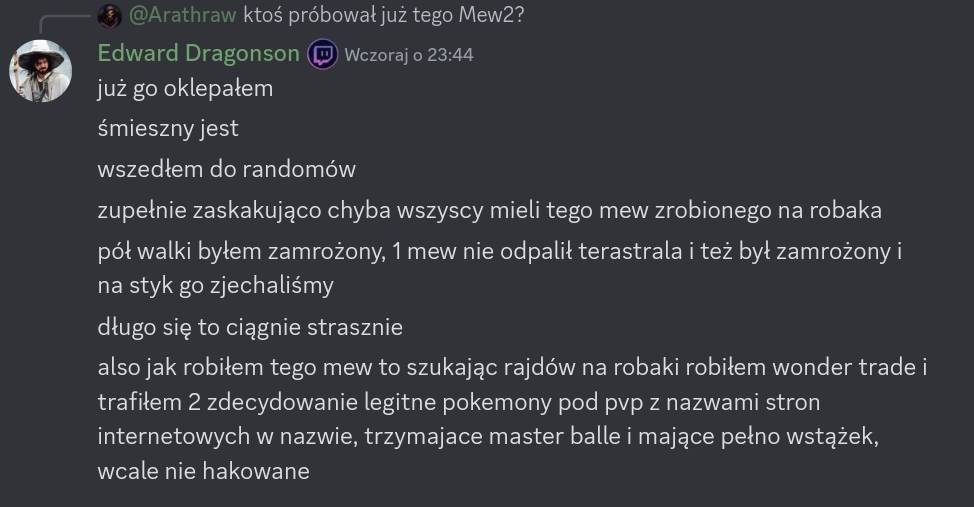
Task: Open the Edward Dragonson username profile
Action: 199,53
